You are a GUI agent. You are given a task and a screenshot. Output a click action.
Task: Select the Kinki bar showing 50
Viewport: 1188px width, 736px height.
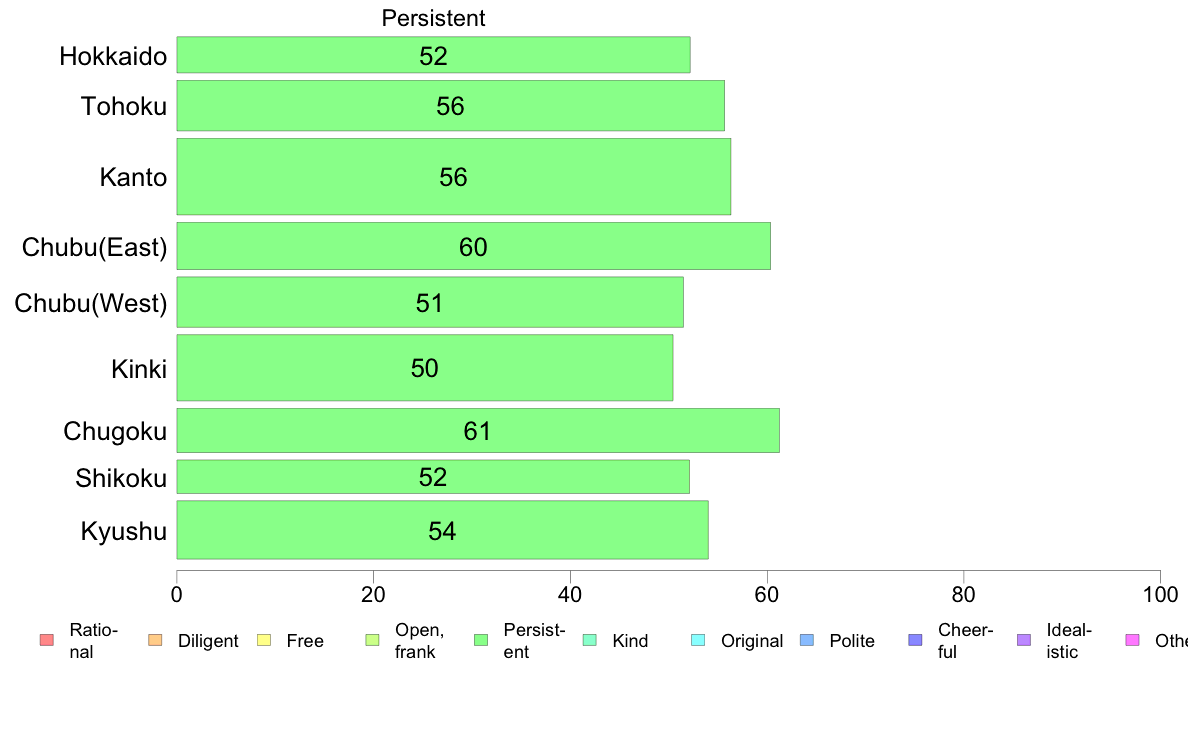tap(425, 368)
